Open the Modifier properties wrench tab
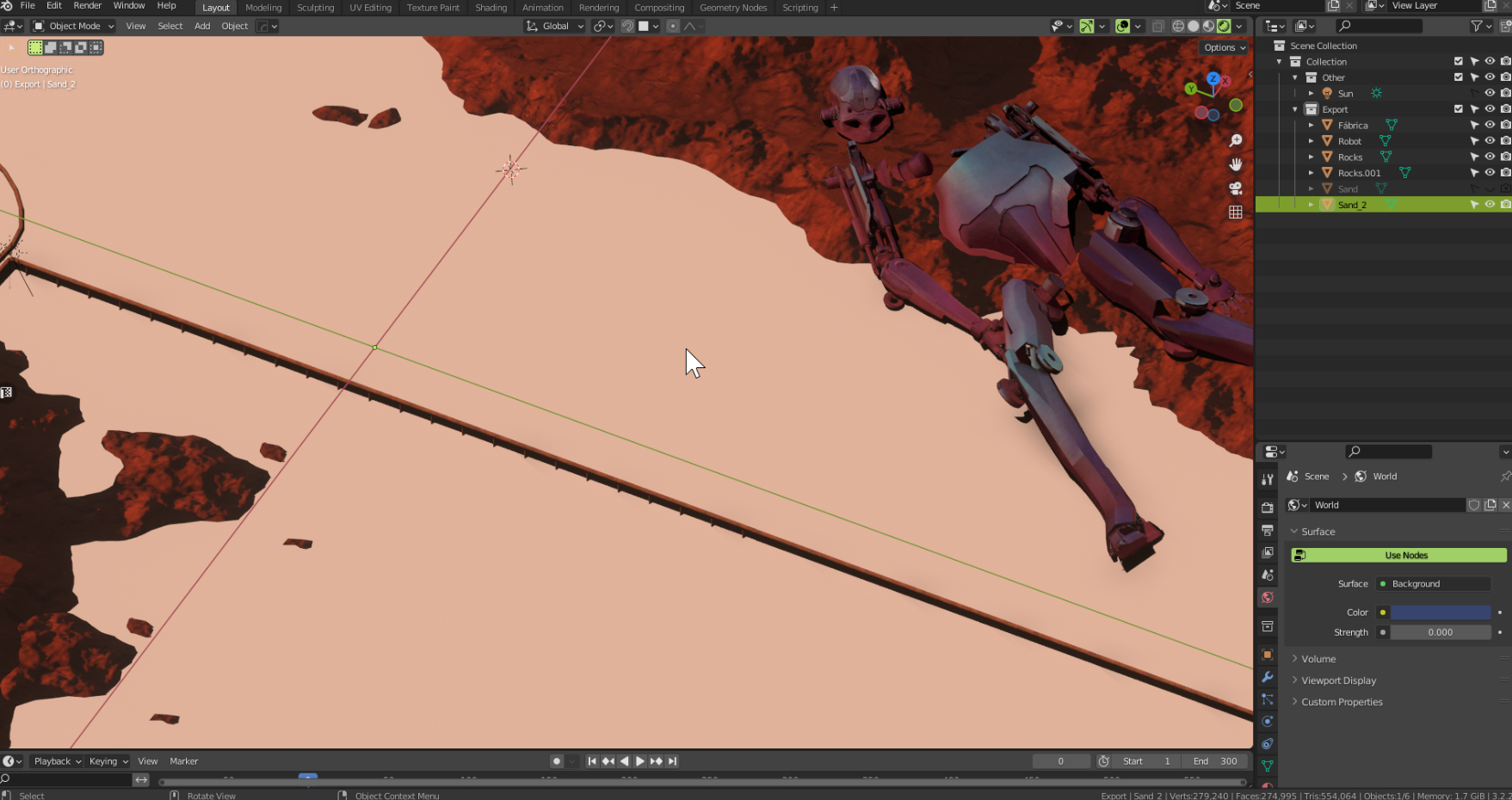Image resolution: width=1512 pixels, height=800 pixels. coord(1267,677)
